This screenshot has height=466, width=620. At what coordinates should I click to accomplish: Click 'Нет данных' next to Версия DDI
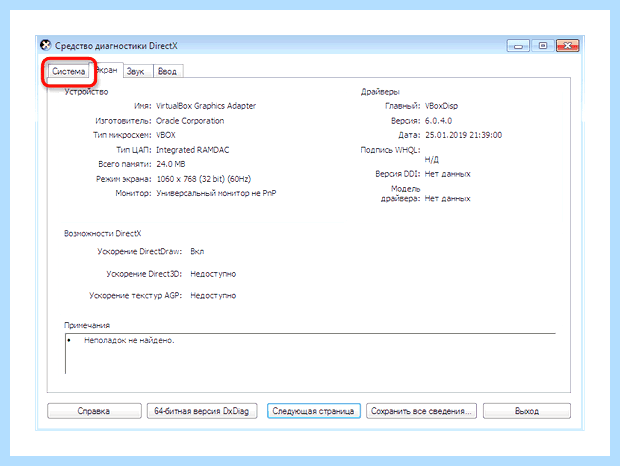[x=448, y=174]
